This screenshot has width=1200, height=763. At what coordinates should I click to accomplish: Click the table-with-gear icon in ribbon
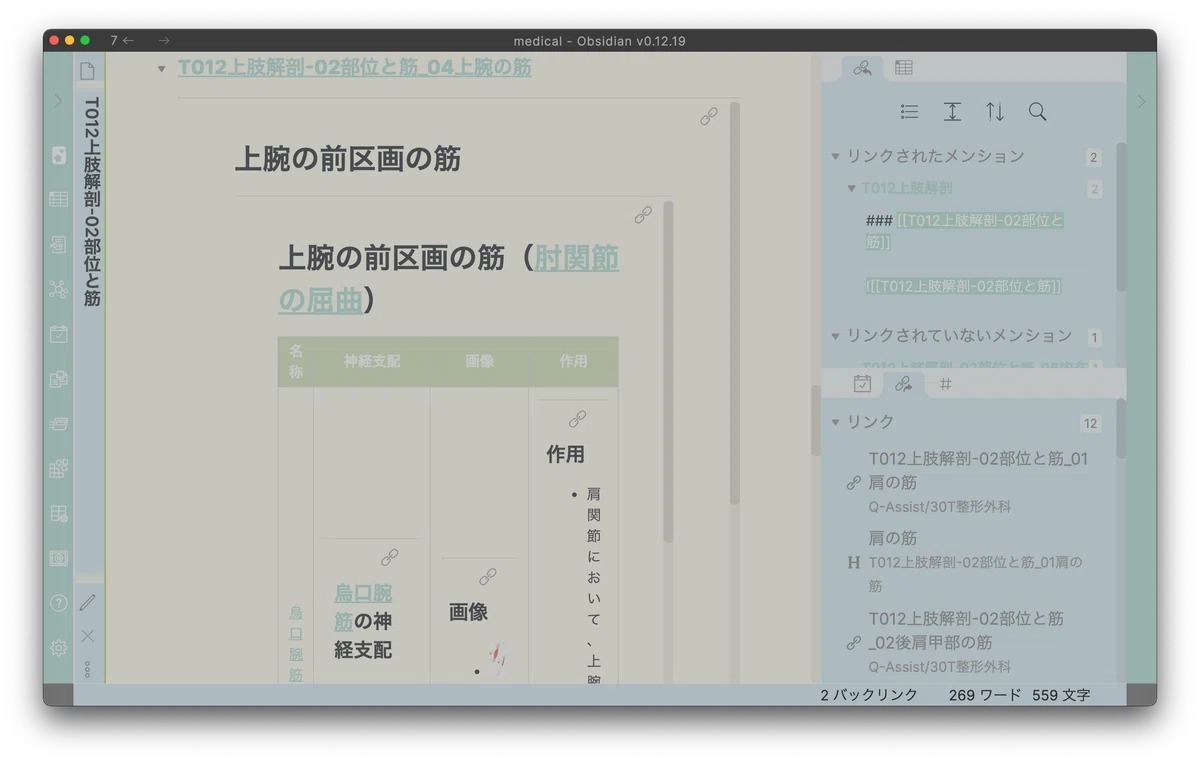(58, 514)
